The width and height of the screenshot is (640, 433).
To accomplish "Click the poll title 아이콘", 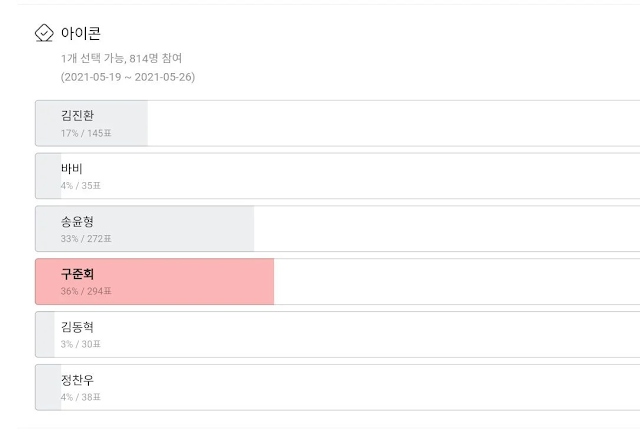I will [x=81, y=34].
